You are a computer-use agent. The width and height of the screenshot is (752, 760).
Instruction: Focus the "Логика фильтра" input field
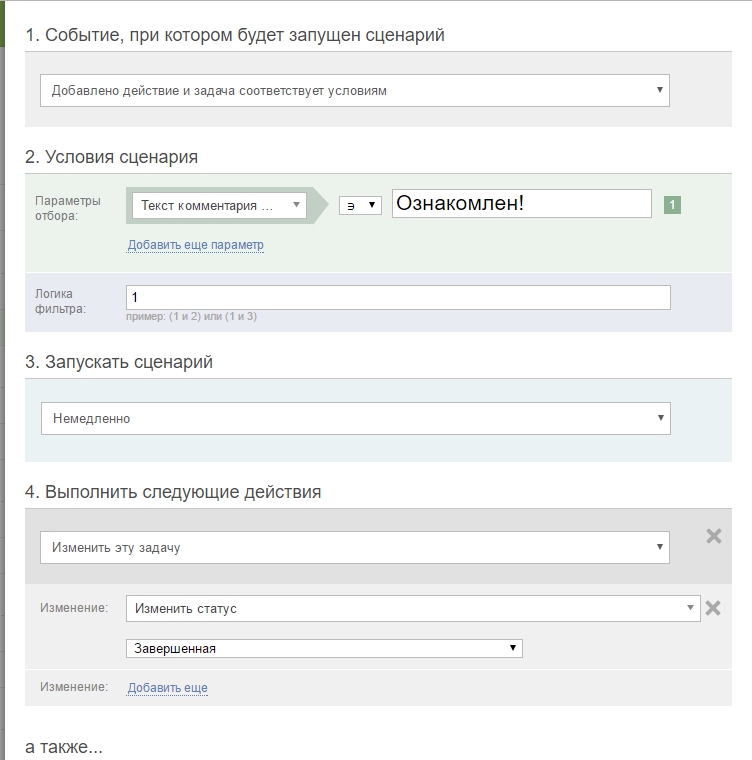click(398, 298)
